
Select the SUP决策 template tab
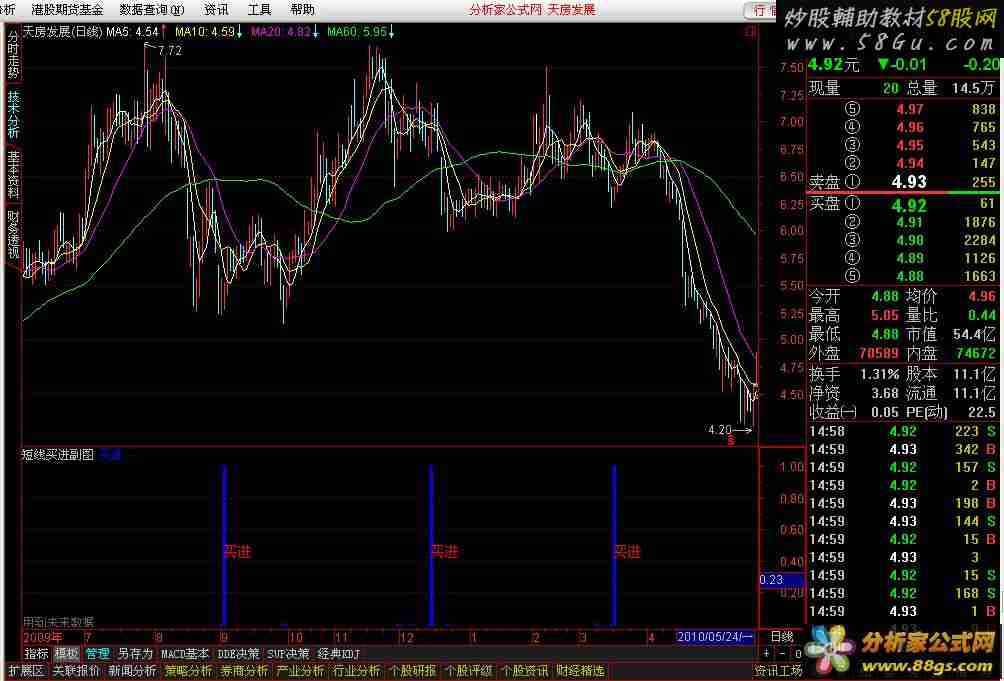[x=288, y=654]
